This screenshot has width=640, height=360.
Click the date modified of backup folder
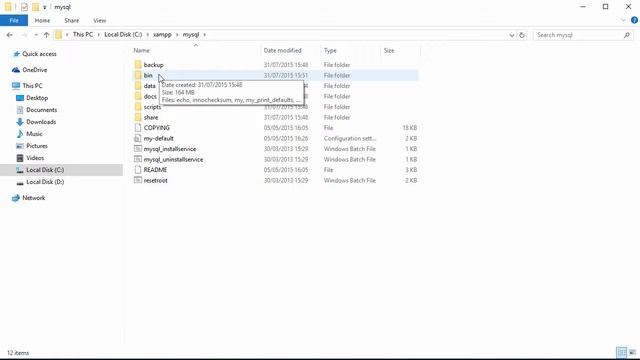[286, 65]
